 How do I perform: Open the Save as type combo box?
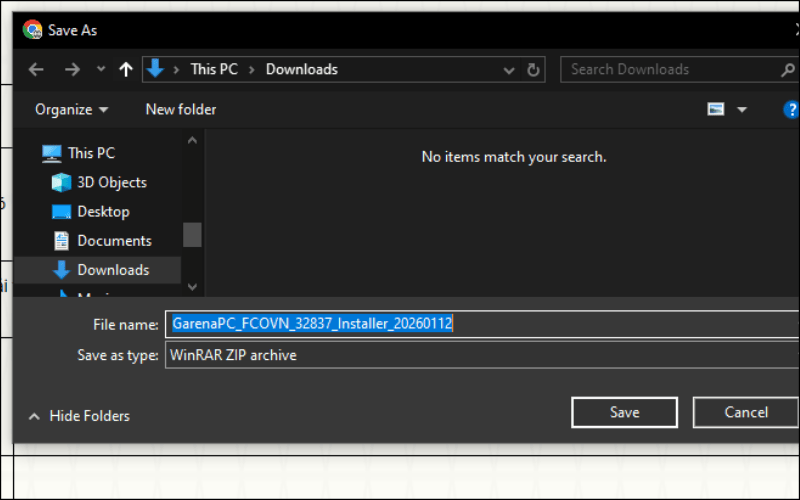[480, 355]
